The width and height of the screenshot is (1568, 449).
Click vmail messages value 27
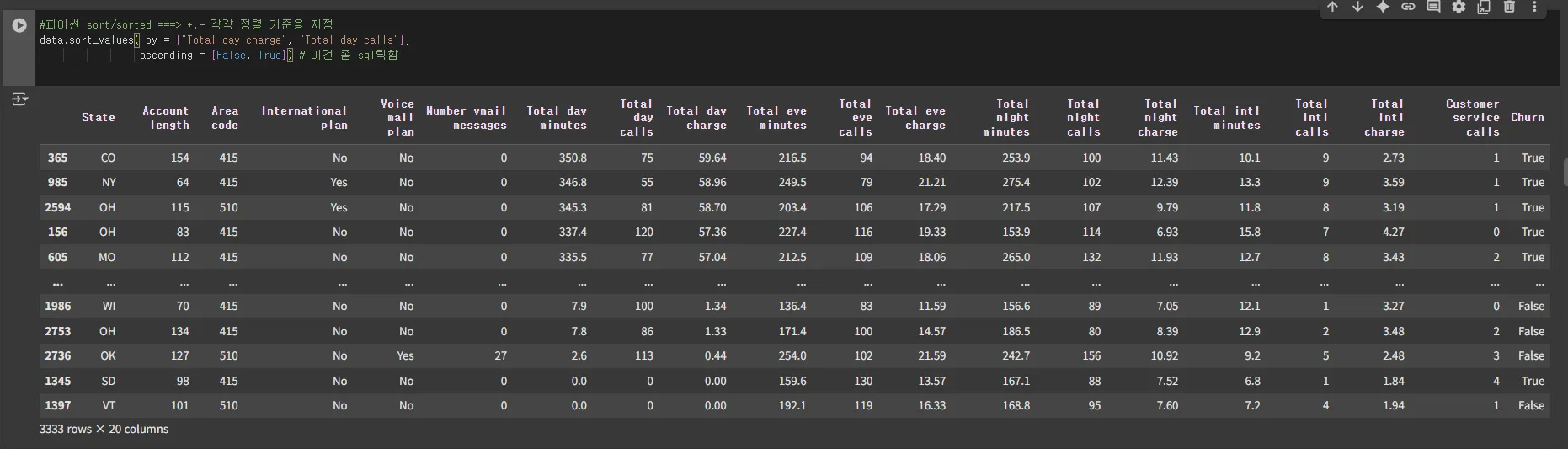pyautogui.click(x=500, y=355)
